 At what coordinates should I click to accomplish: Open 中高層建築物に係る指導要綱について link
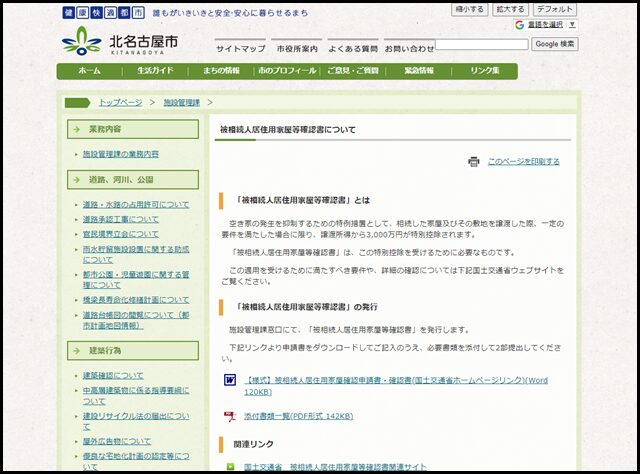click(x=136, y=396)
